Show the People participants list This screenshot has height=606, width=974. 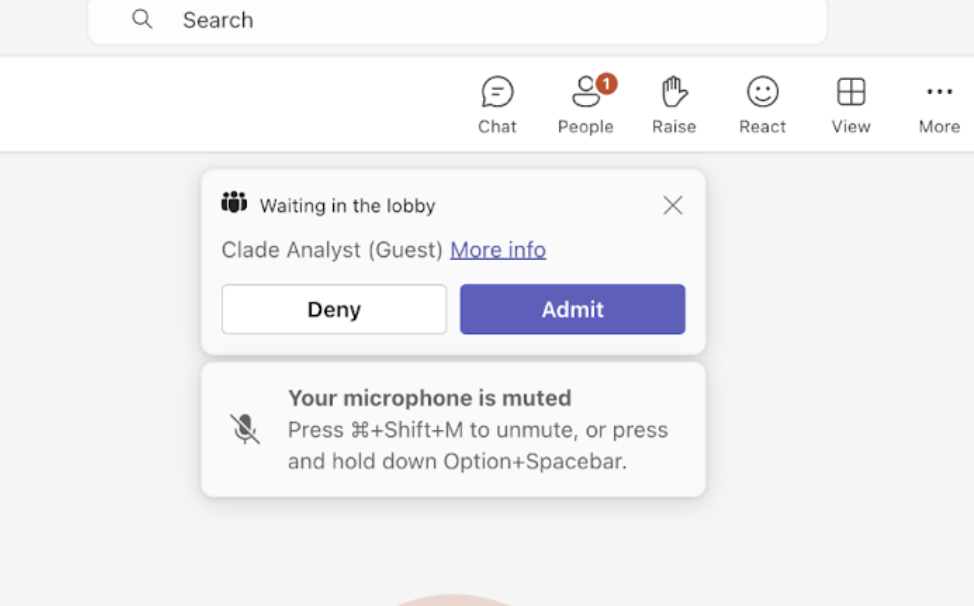pyautogui.click(x=585, y=105)
